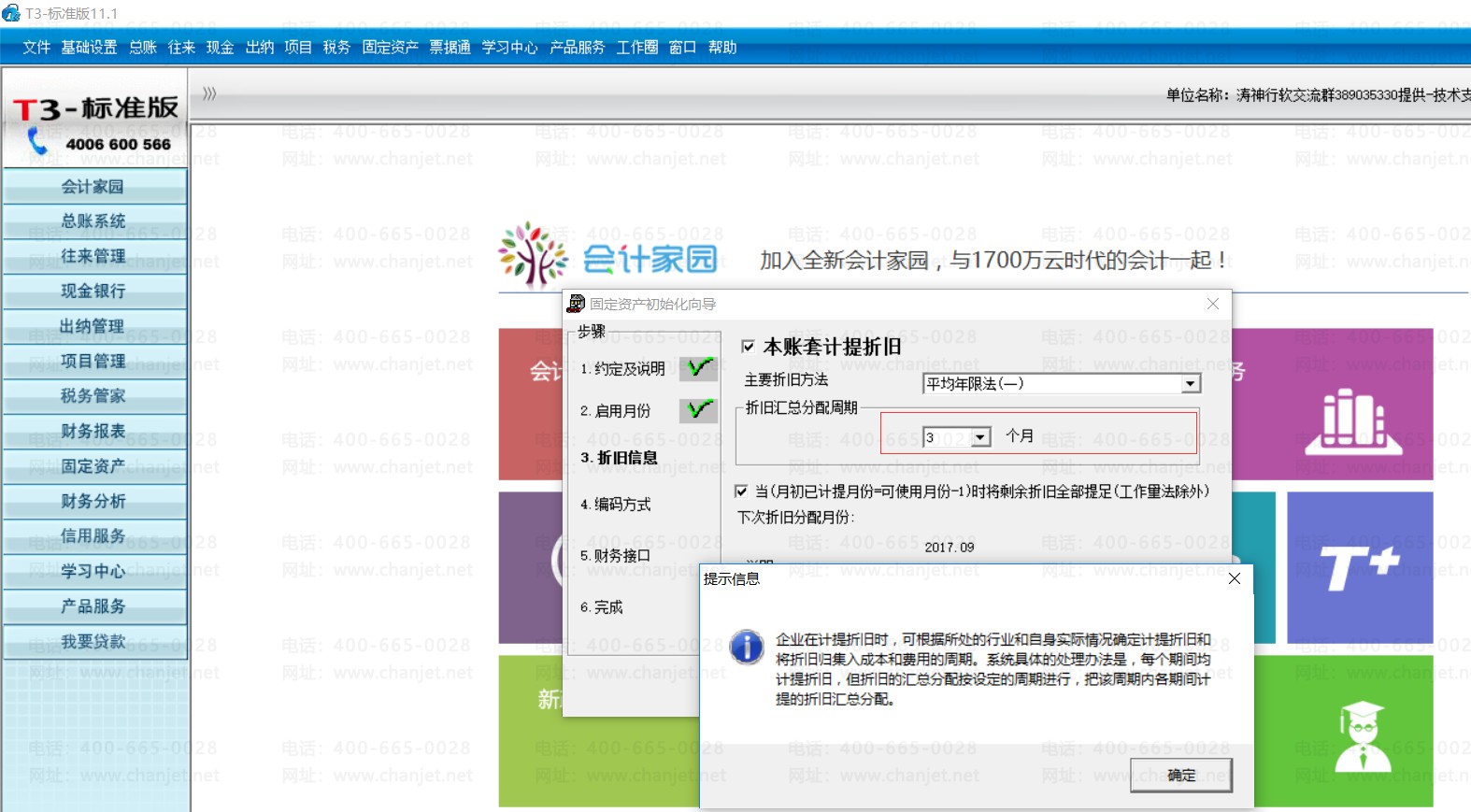
Task: Open the 出纳 menu
Action: [x=260, y=48]
